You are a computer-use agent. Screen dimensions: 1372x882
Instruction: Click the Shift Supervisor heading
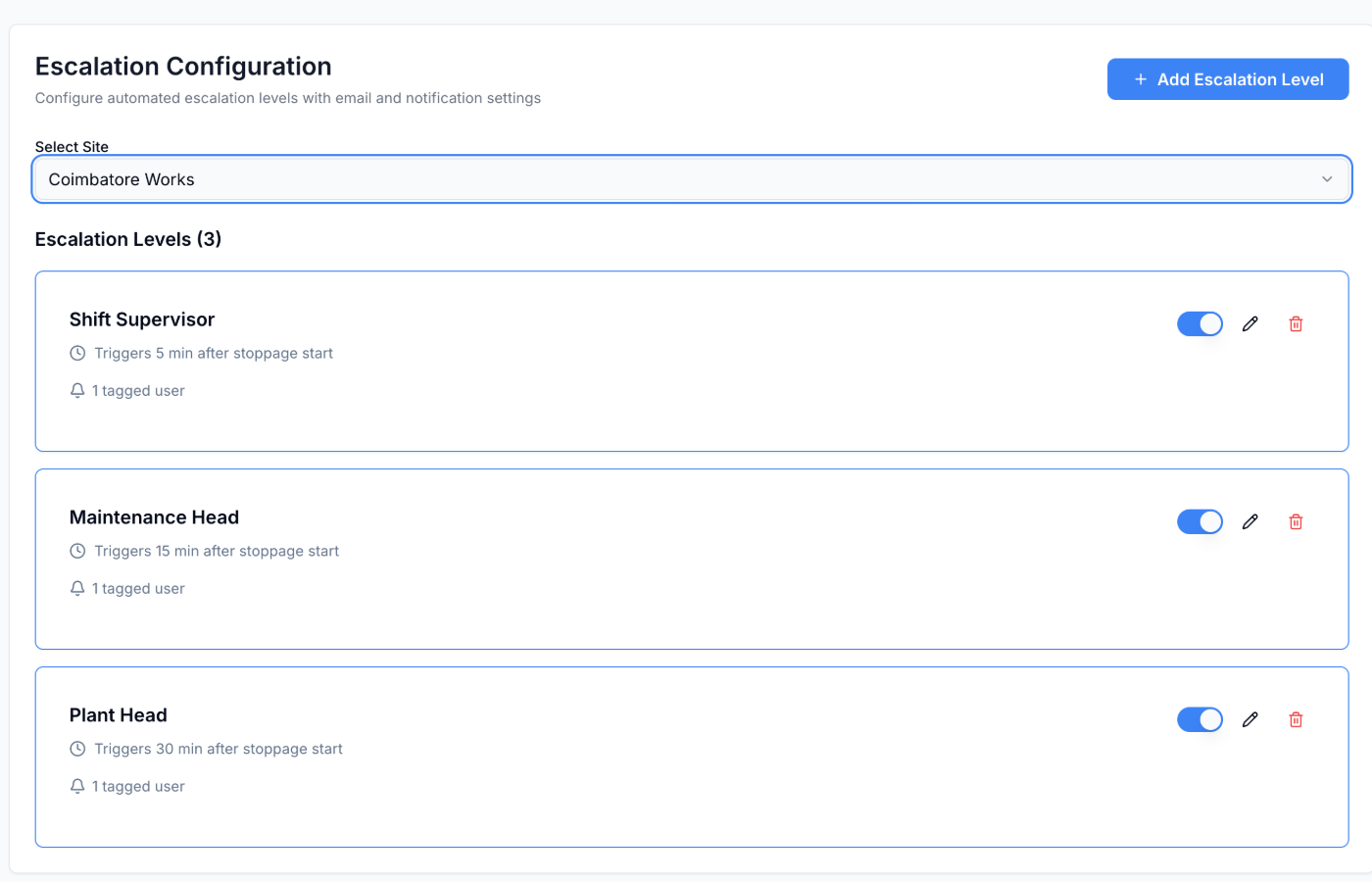(142, 319)
